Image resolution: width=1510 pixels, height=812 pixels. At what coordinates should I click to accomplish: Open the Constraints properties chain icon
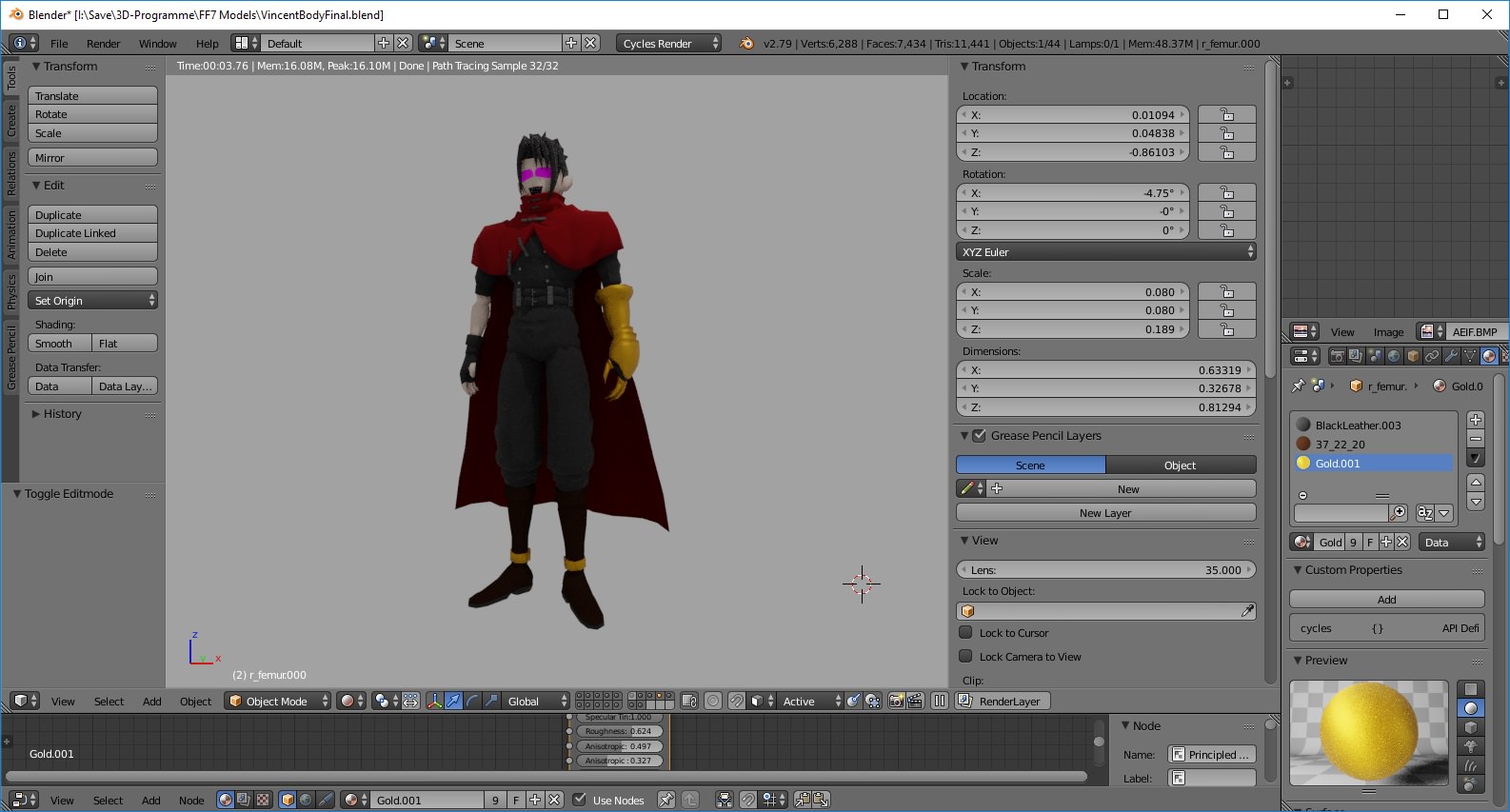[1432, 356]
